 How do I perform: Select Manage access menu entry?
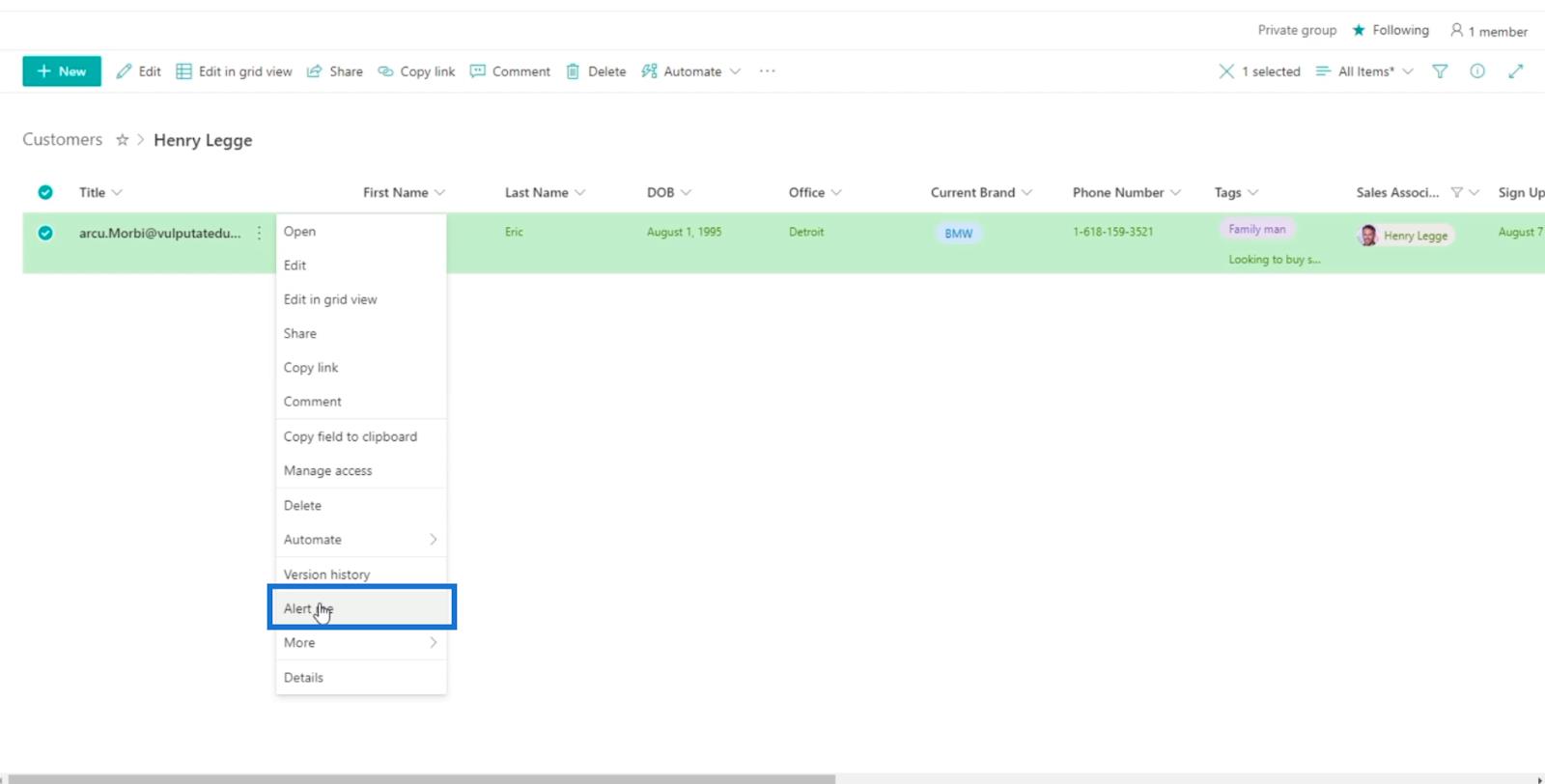point(361,471)
